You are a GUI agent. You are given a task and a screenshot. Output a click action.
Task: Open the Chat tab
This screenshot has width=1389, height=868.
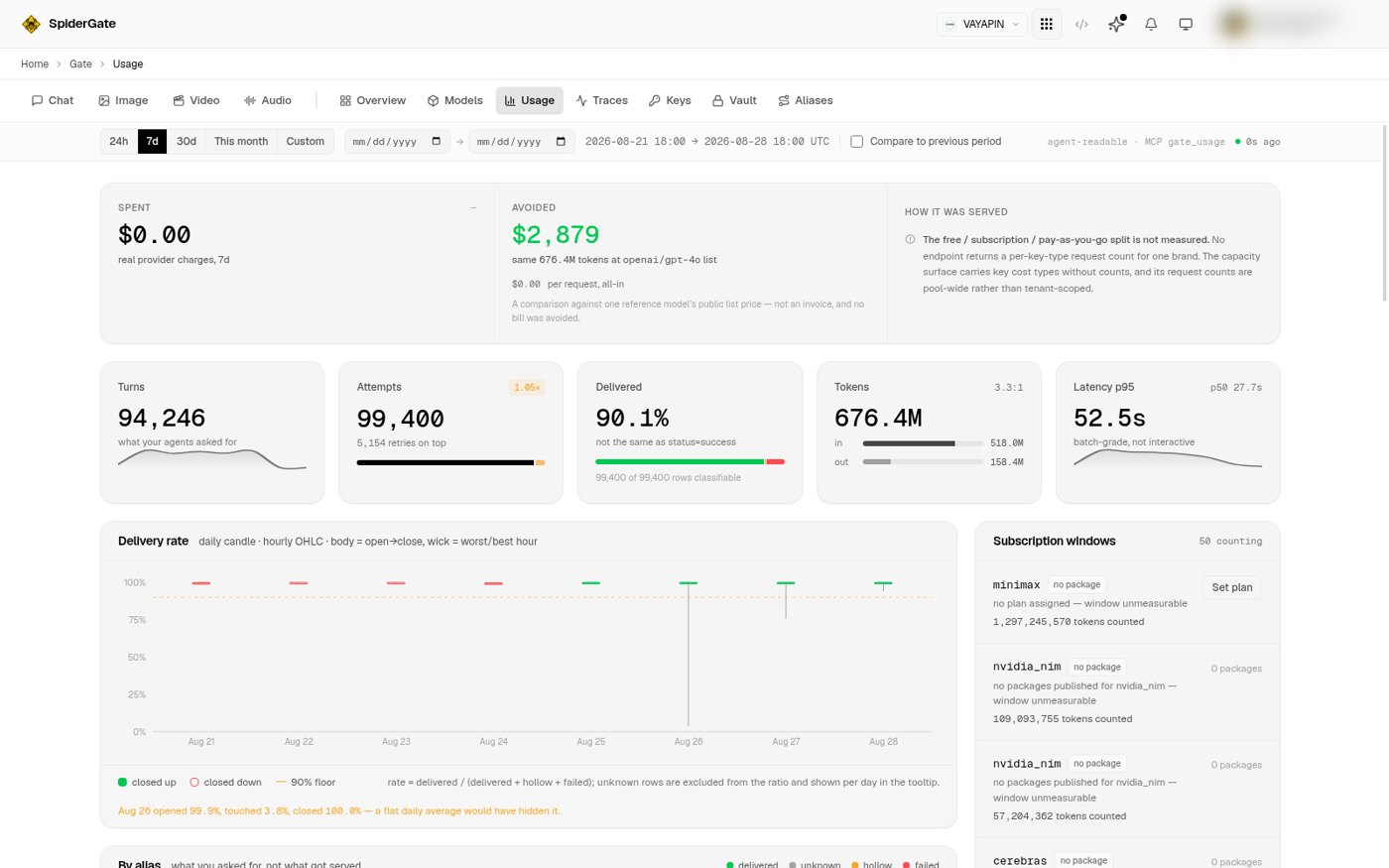click(53, 100)
